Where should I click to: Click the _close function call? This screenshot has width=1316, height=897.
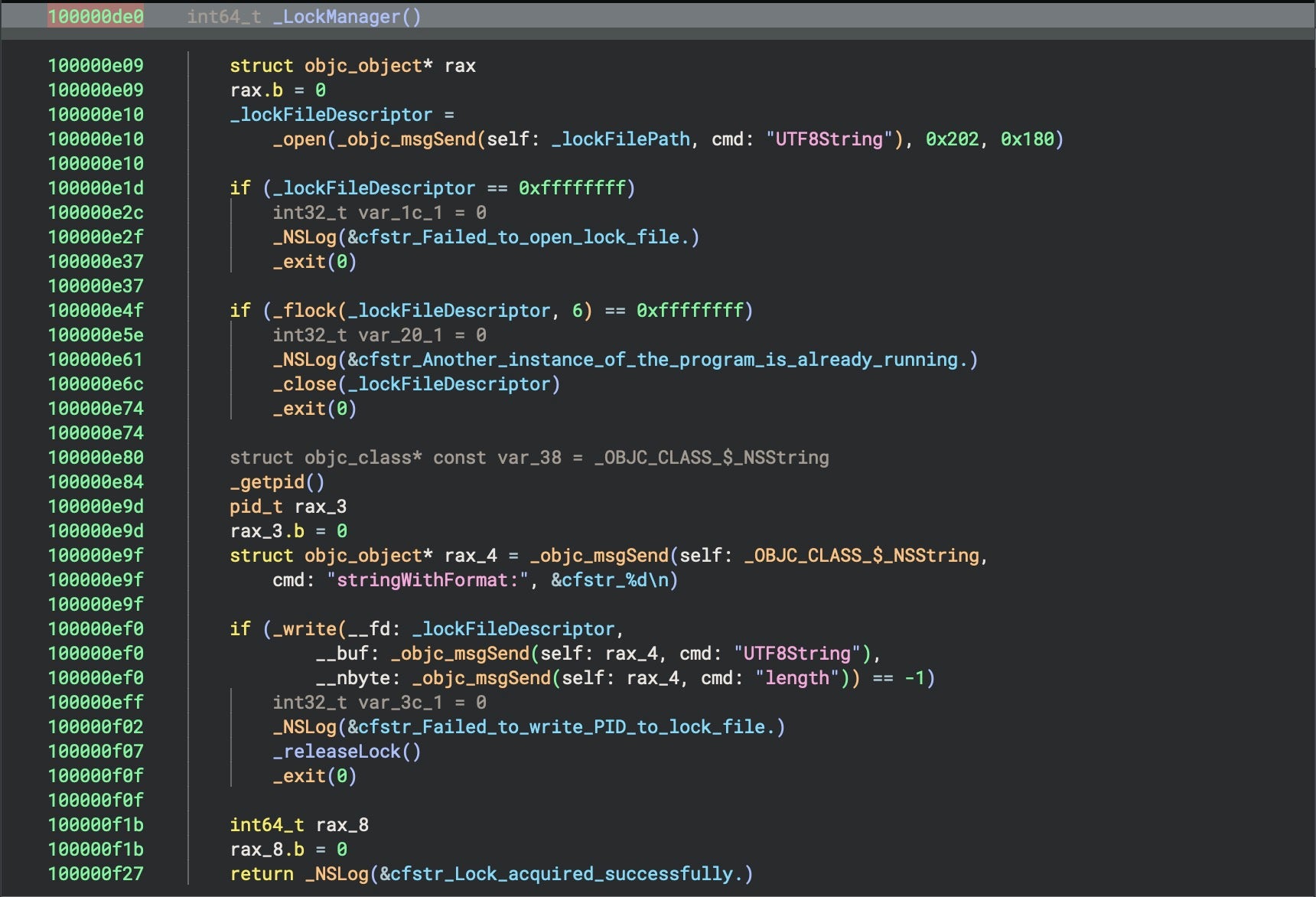point(305,384)
